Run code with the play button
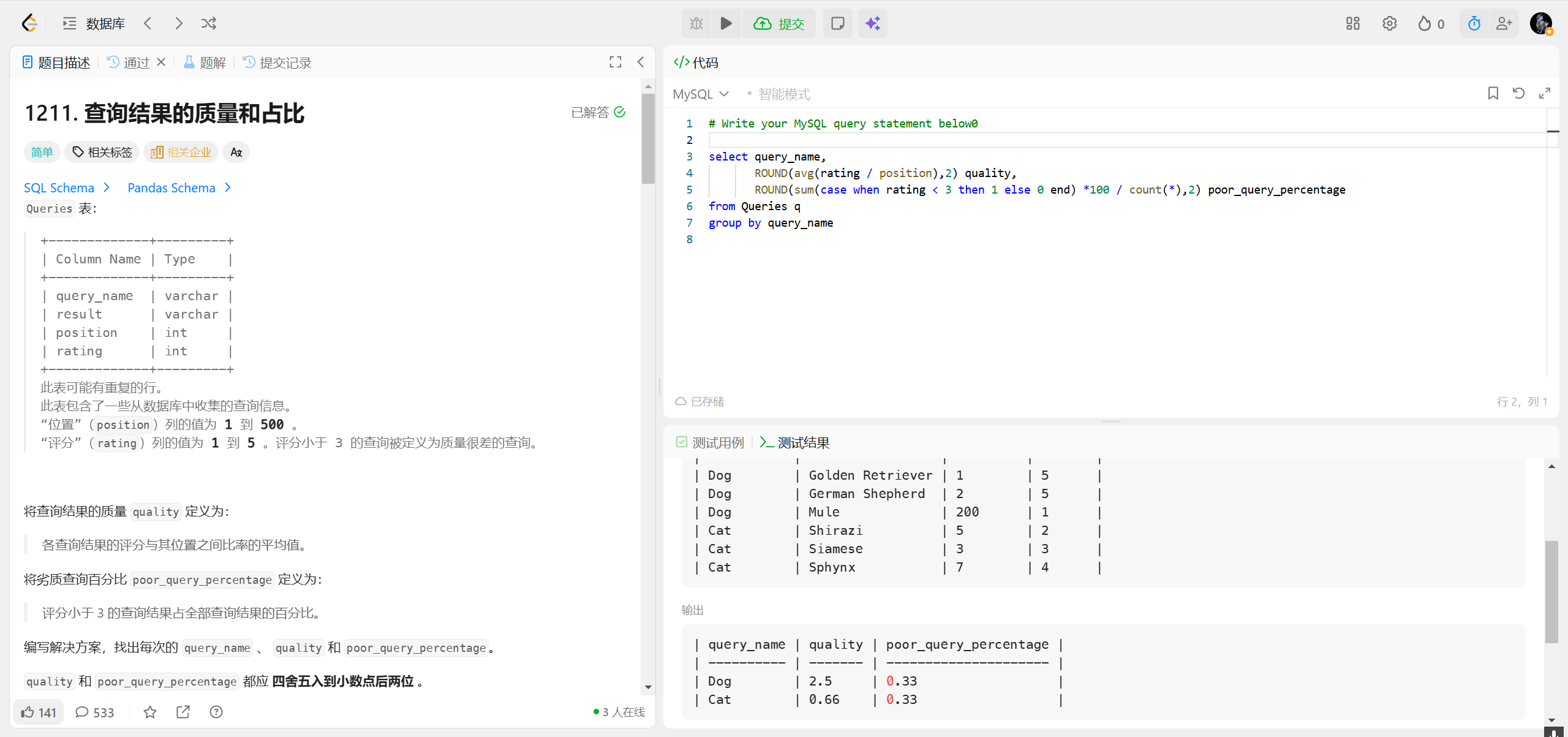 point(726,23)
